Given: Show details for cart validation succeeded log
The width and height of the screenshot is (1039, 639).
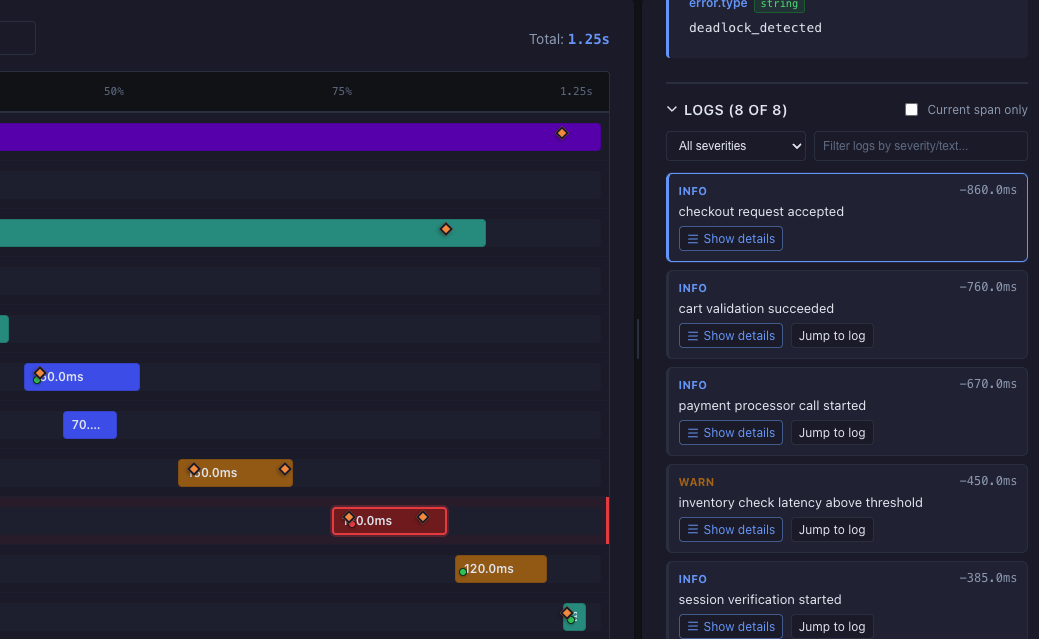Looking at the screenshot, I should click(731, 335).
